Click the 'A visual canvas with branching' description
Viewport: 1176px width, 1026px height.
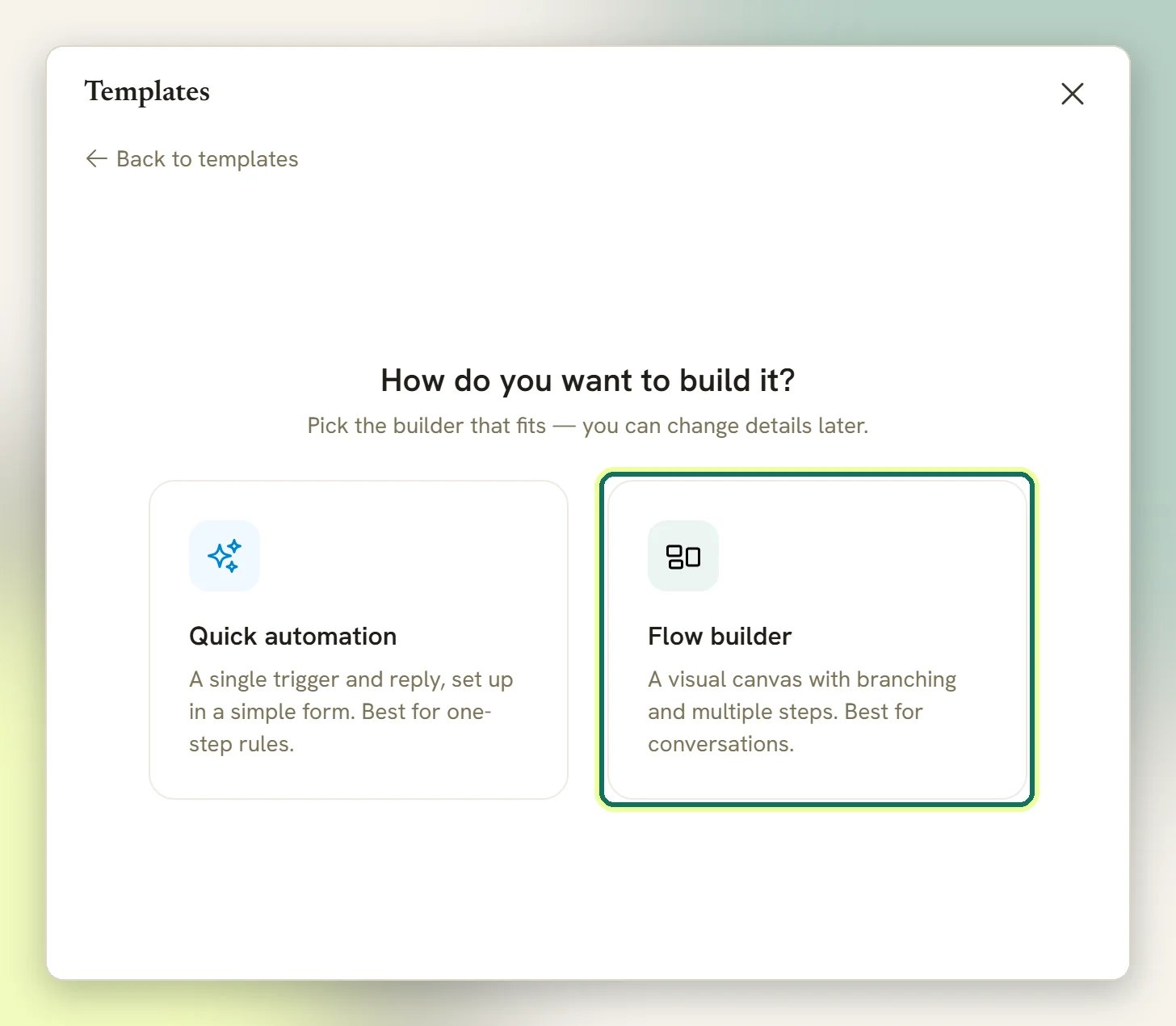click(x=802, y=712)
